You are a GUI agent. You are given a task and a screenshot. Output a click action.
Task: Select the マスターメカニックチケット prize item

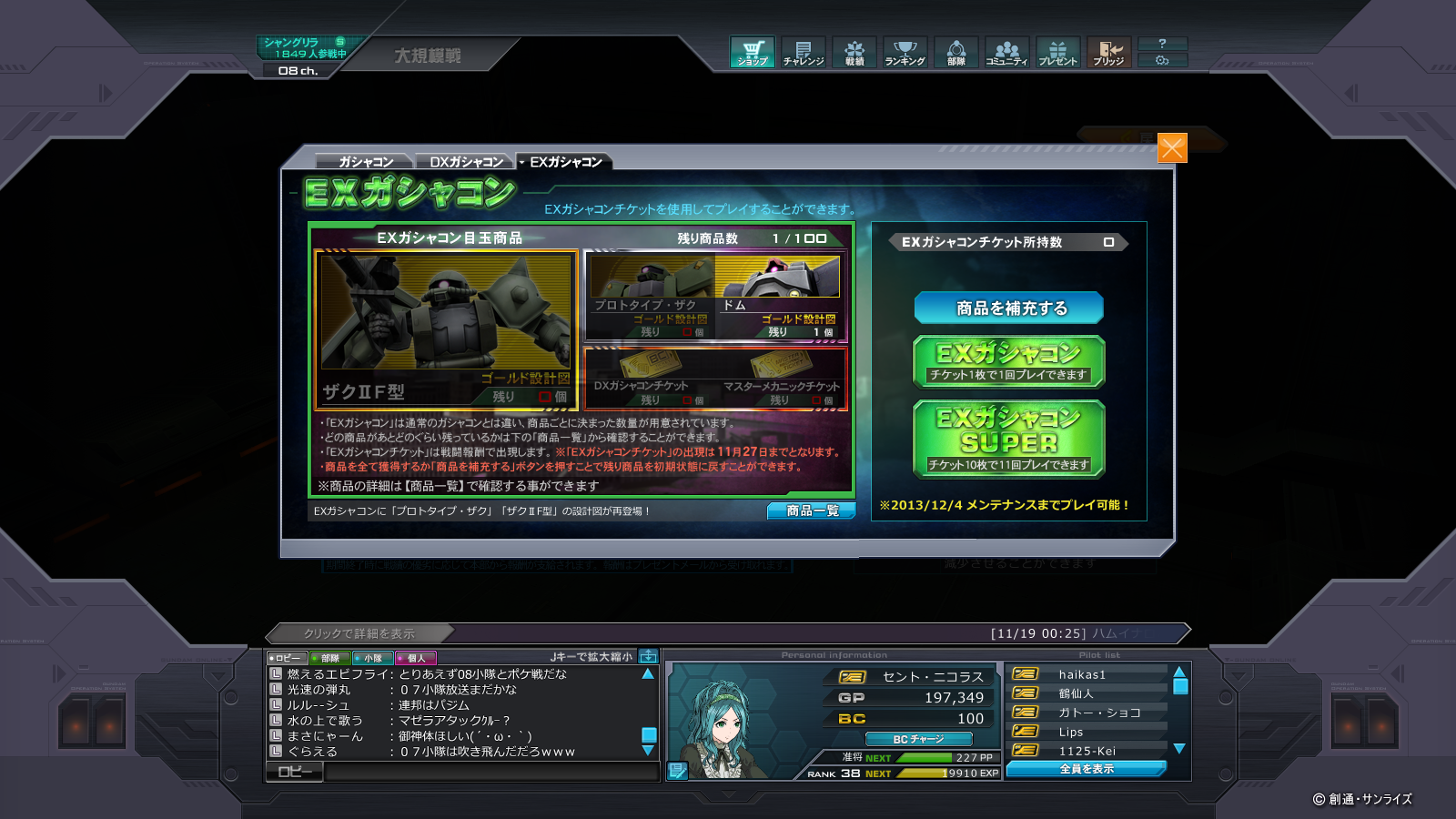[x=780, y=378]
